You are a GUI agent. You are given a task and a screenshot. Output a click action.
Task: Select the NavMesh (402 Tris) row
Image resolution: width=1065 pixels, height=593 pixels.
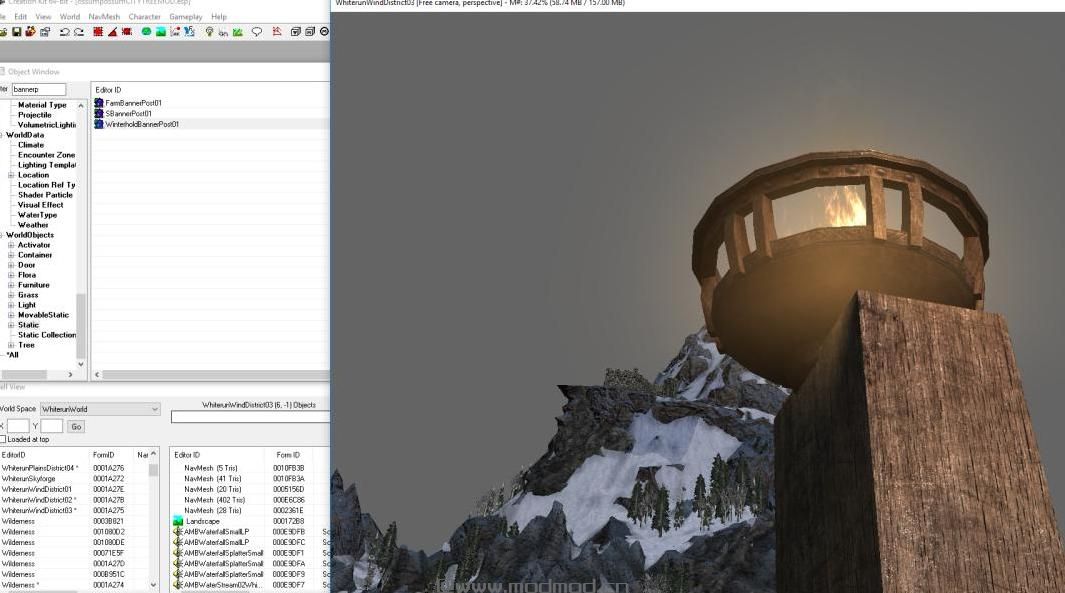click(x=250, y=500)
